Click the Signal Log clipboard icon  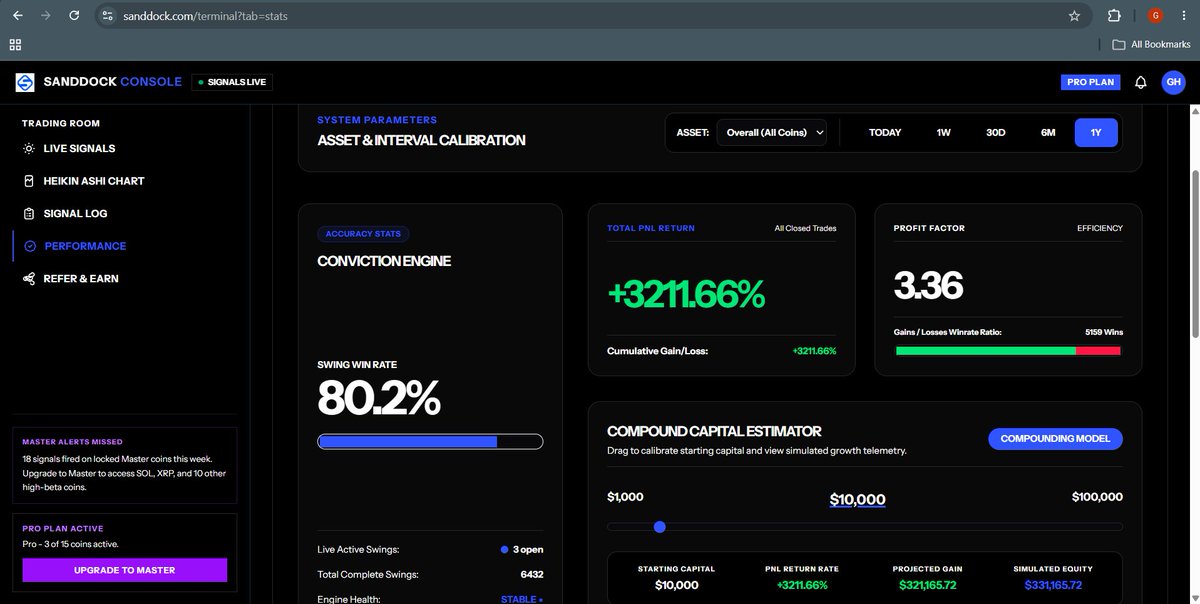click(x=30, y=213)
